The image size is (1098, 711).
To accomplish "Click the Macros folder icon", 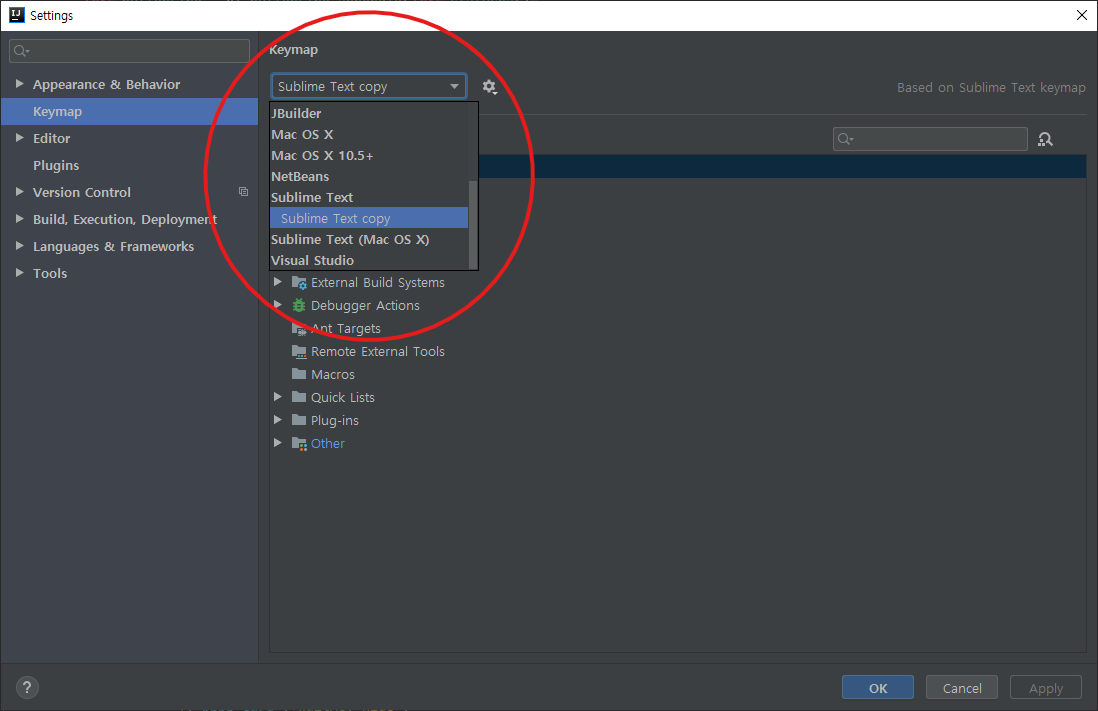I will [x=299, y=373].
